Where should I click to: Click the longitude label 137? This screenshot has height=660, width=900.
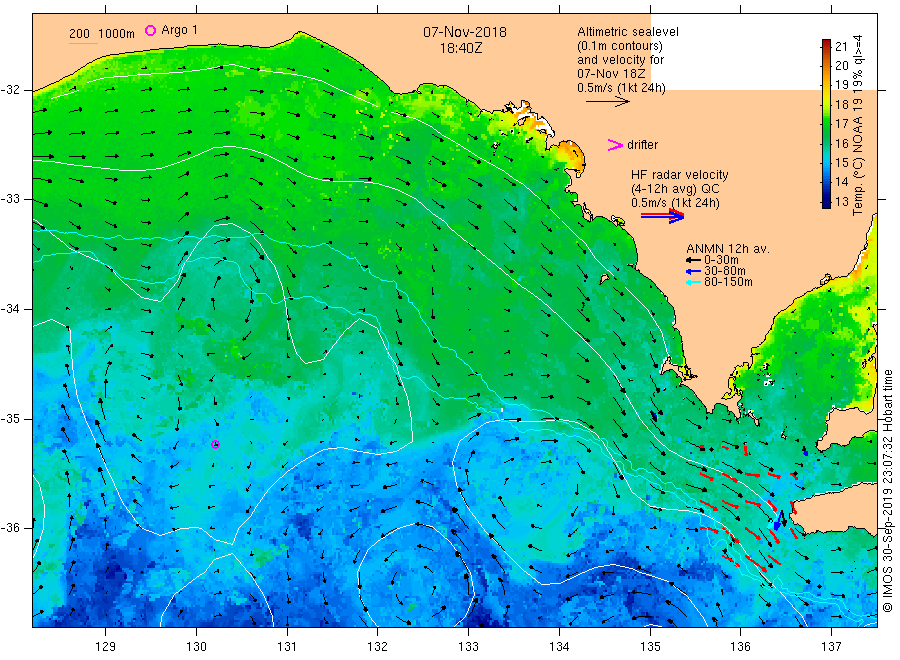point(831,647)
